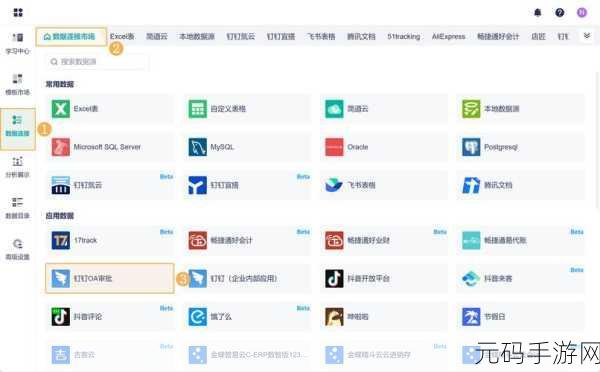Open the 金蝶精斗云云进销存 connector card

[x=384, y=355]
